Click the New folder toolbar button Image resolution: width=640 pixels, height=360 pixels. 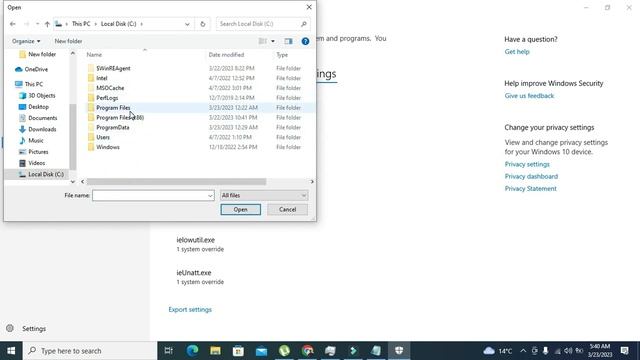tap(68, 41)
